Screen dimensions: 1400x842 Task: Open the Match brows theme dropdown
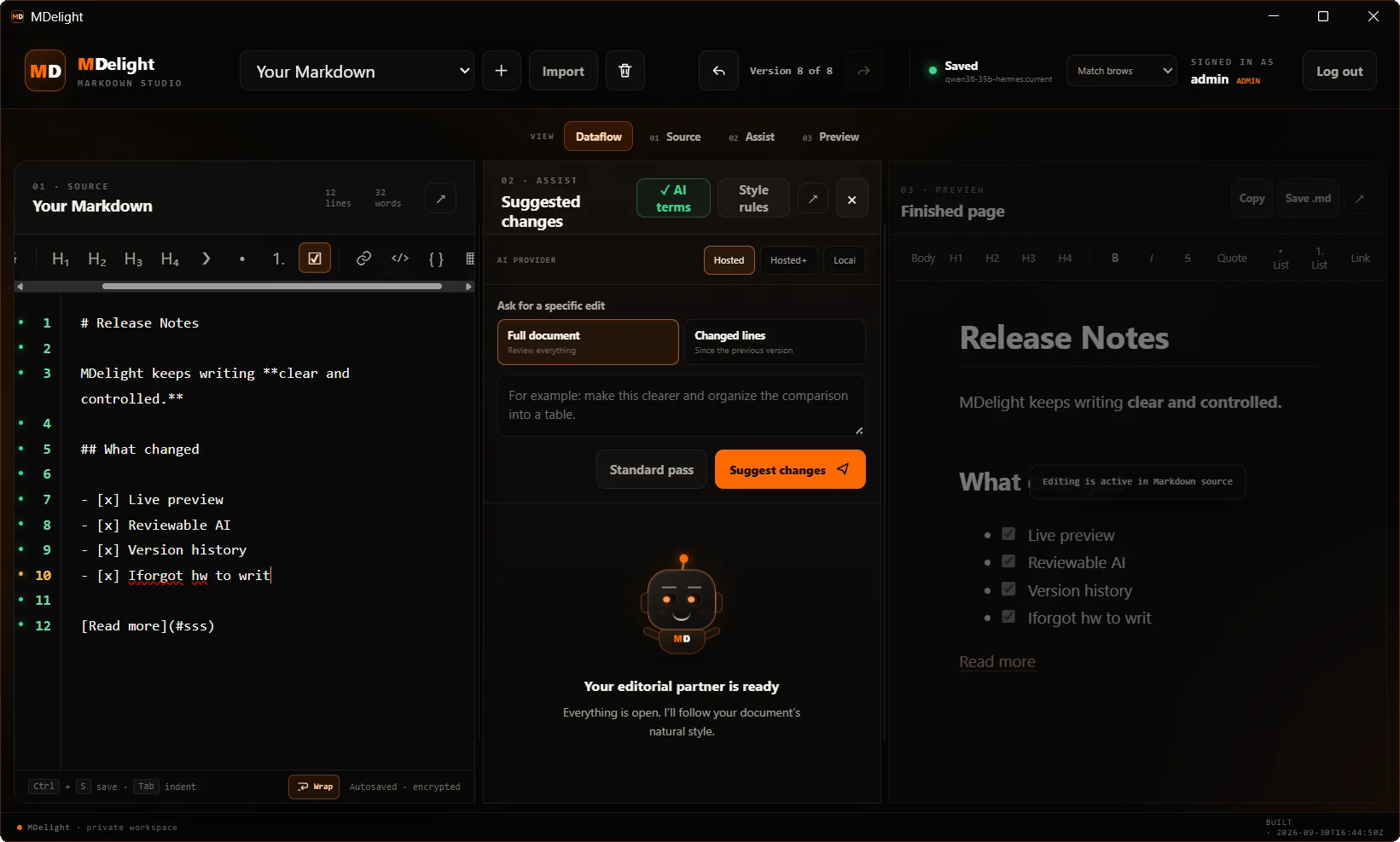(1122, 71)
